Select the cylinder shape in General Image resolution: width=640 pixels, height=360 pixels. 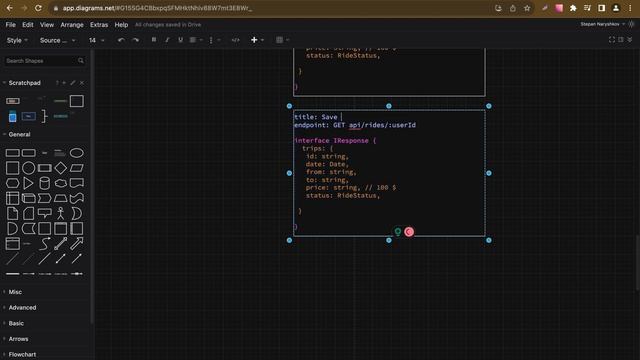(44, 183)
